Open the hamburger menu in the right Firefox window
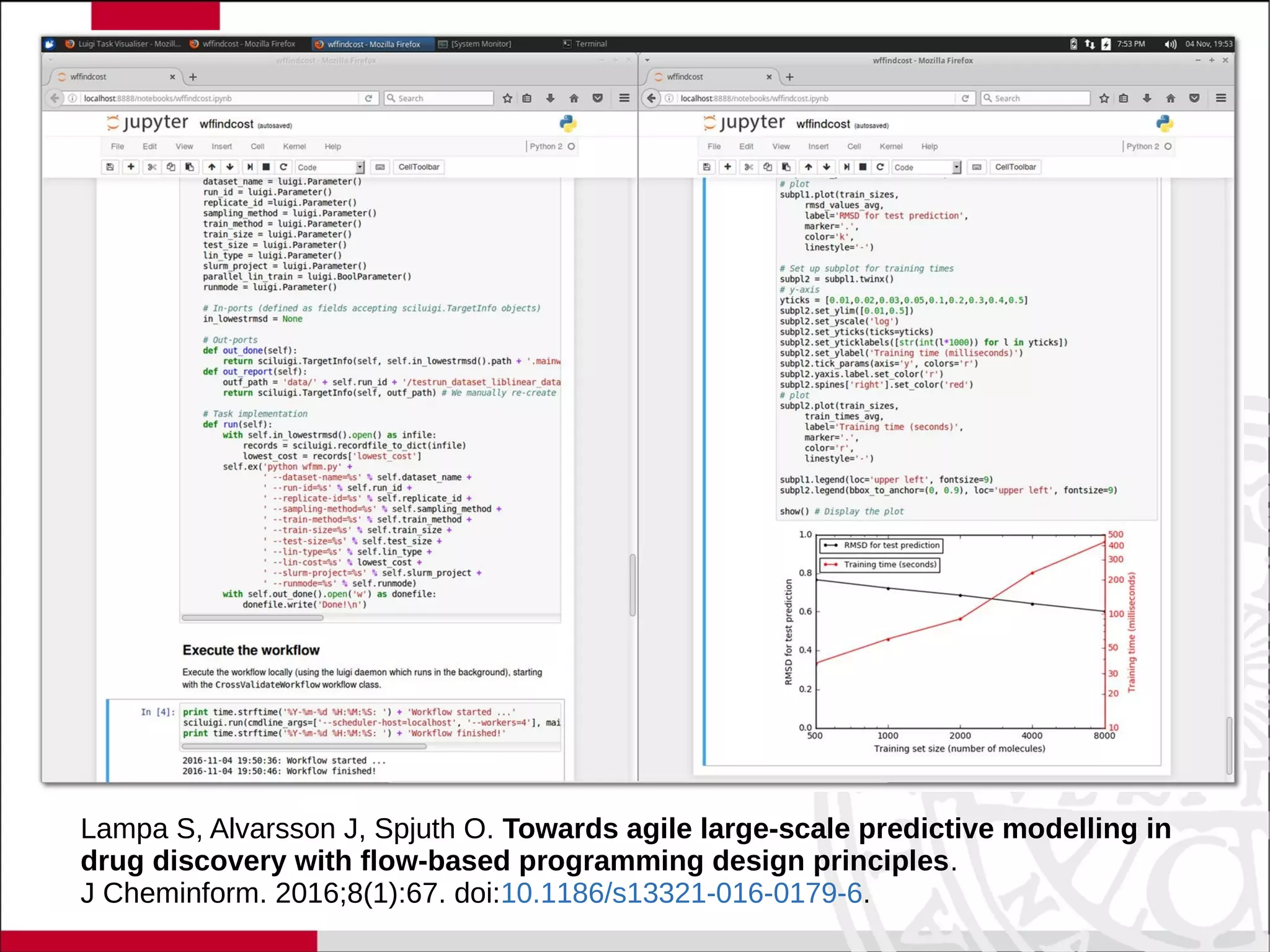This screenshot has height=952, width=1270. click(x=1221, y=98)
